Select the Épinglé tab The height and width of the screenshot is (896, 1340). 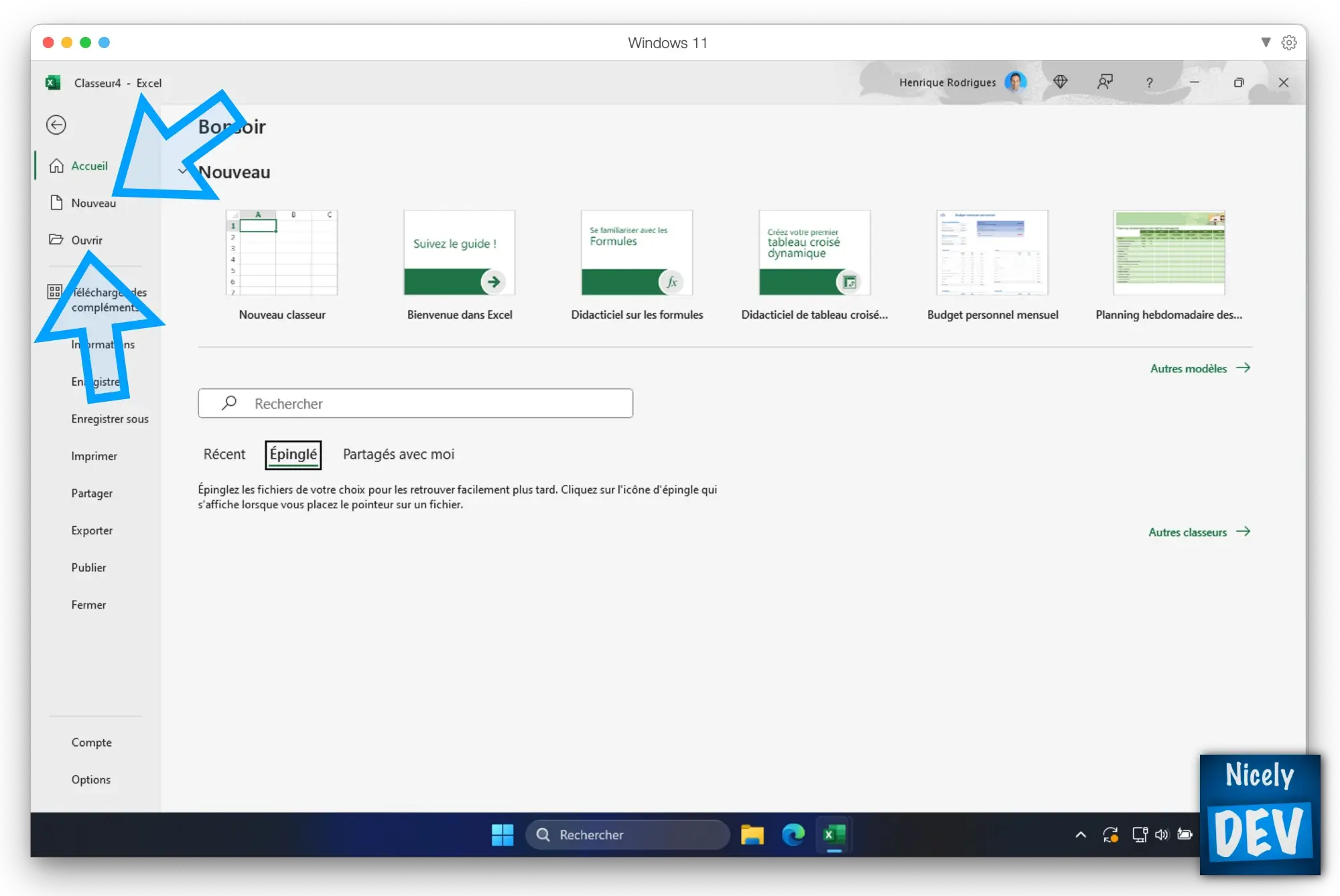293,454
